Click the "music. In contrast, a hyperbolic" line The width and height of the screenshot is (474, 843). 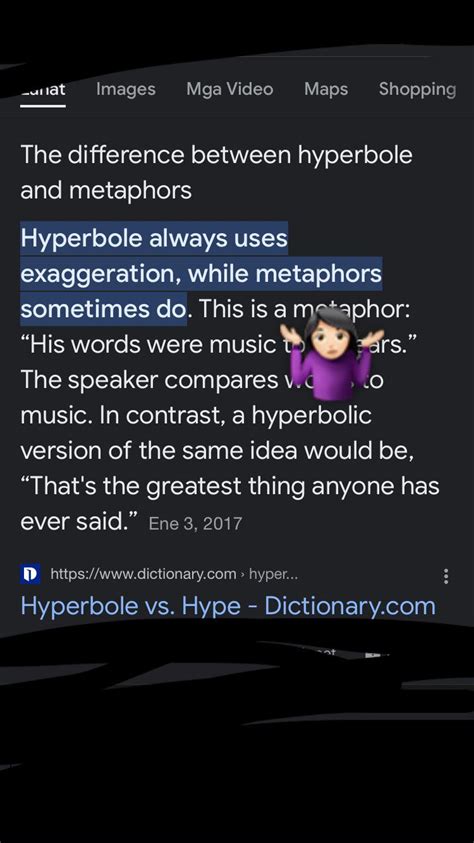click(x=196, y=416)
